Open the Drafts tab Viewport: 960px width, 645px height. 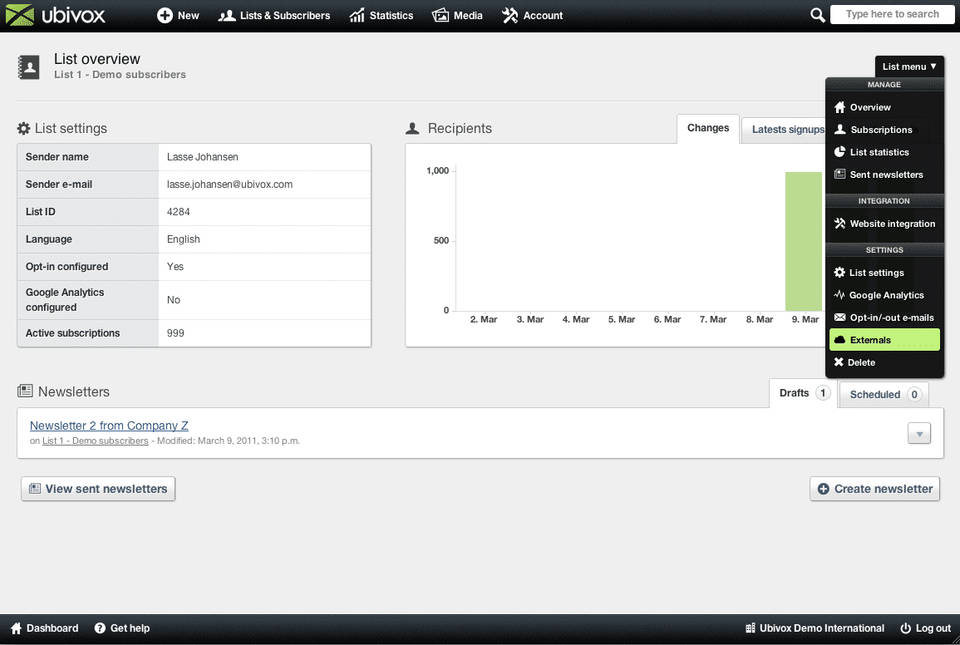click(x=803, y=393)
